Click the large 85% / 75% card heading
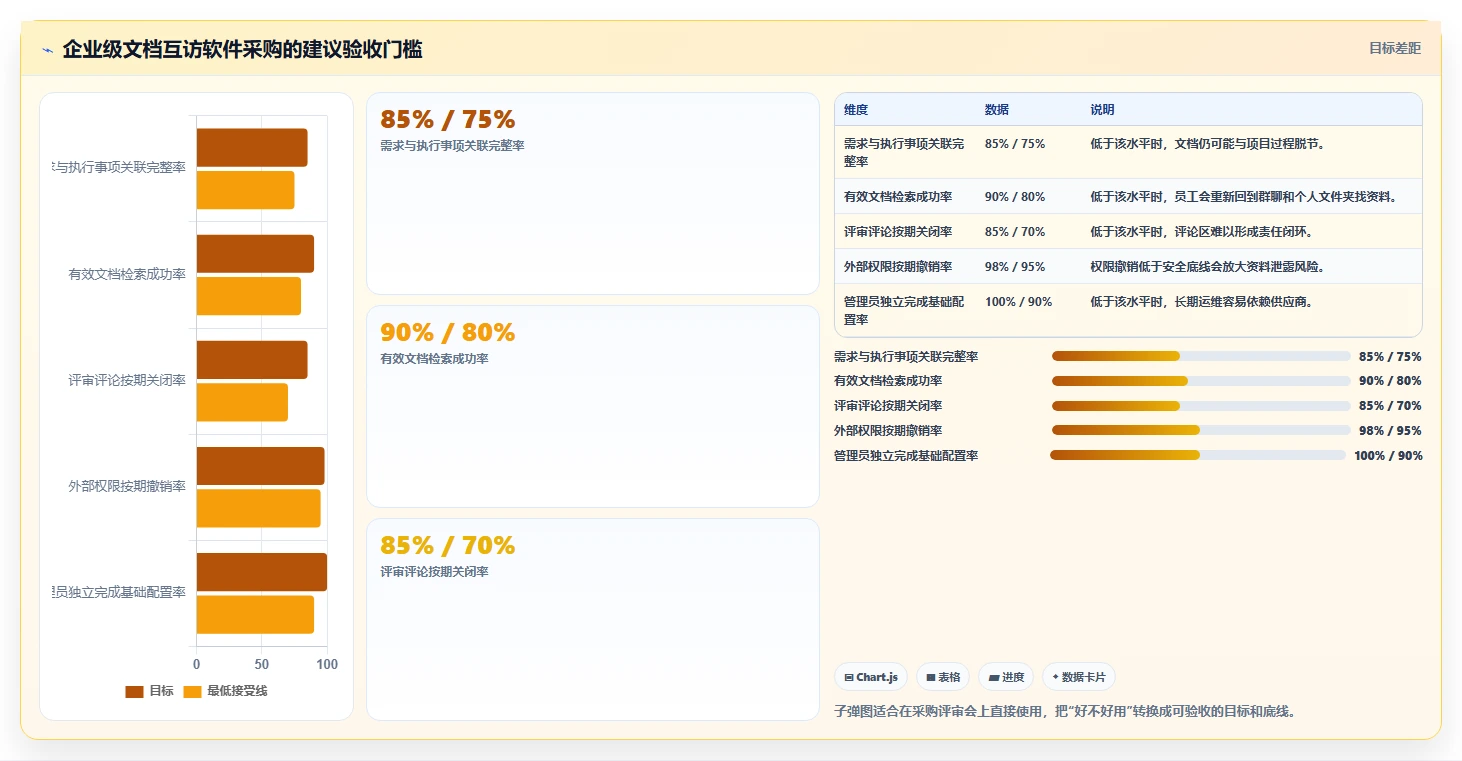Viewport: 1462px width, 761px height. click(447, 119)
